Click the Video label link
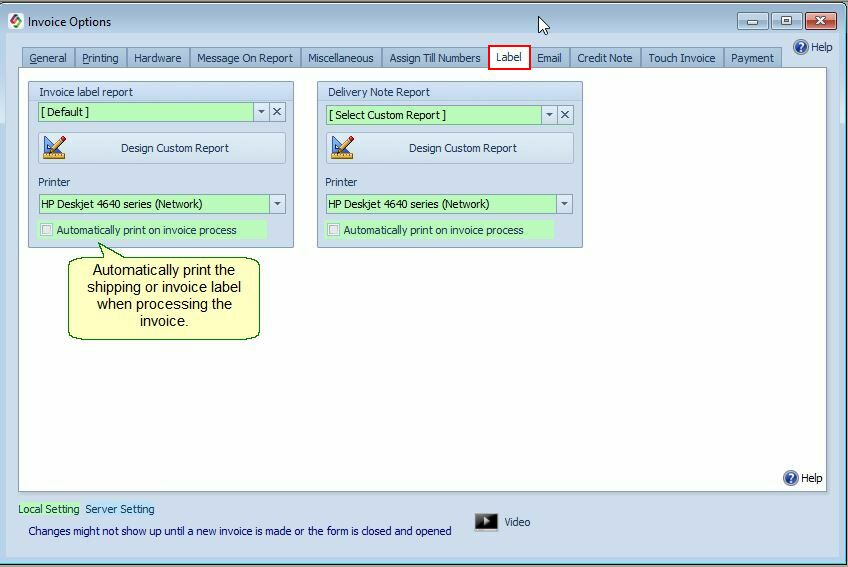The width and height of the screenshot is (848, 567). point(517,522)
